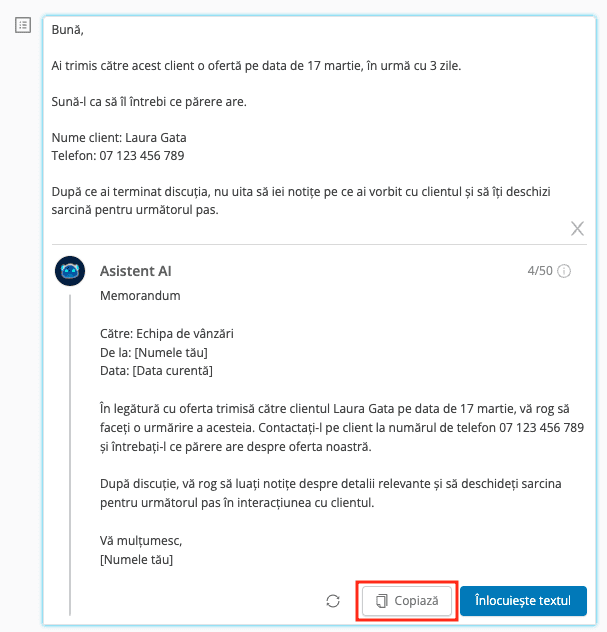Open the template list icon beside the editor

23,25
